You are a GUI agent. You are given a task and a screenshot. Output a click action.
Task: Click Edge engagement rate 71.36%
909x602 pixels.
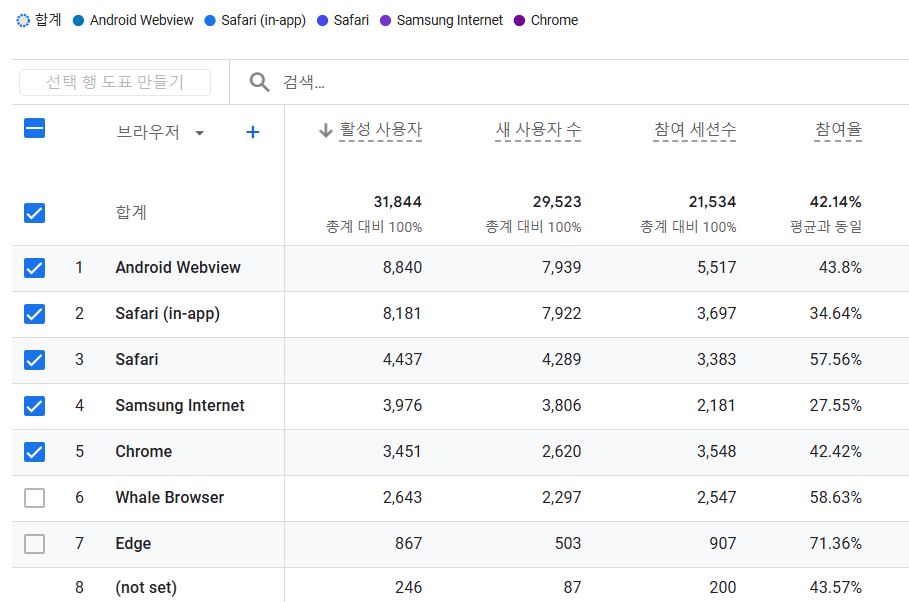pyautogui.click(x=836, y=543)
